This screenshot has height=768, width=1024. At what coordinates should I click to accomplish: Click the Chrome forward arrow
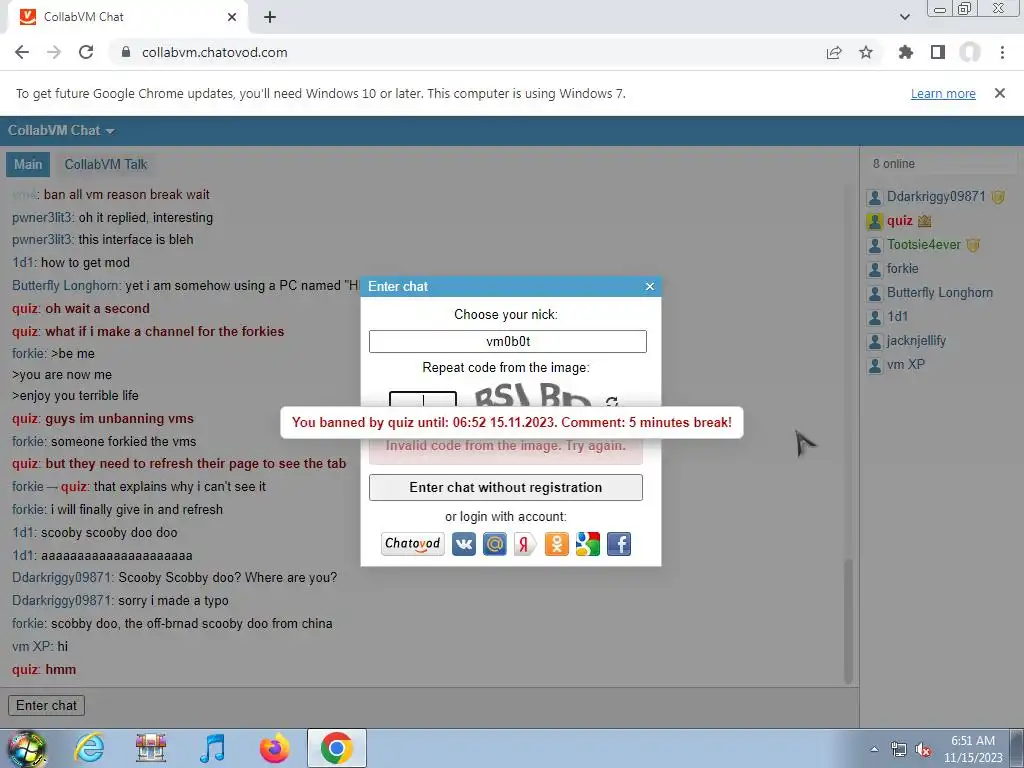54,52
